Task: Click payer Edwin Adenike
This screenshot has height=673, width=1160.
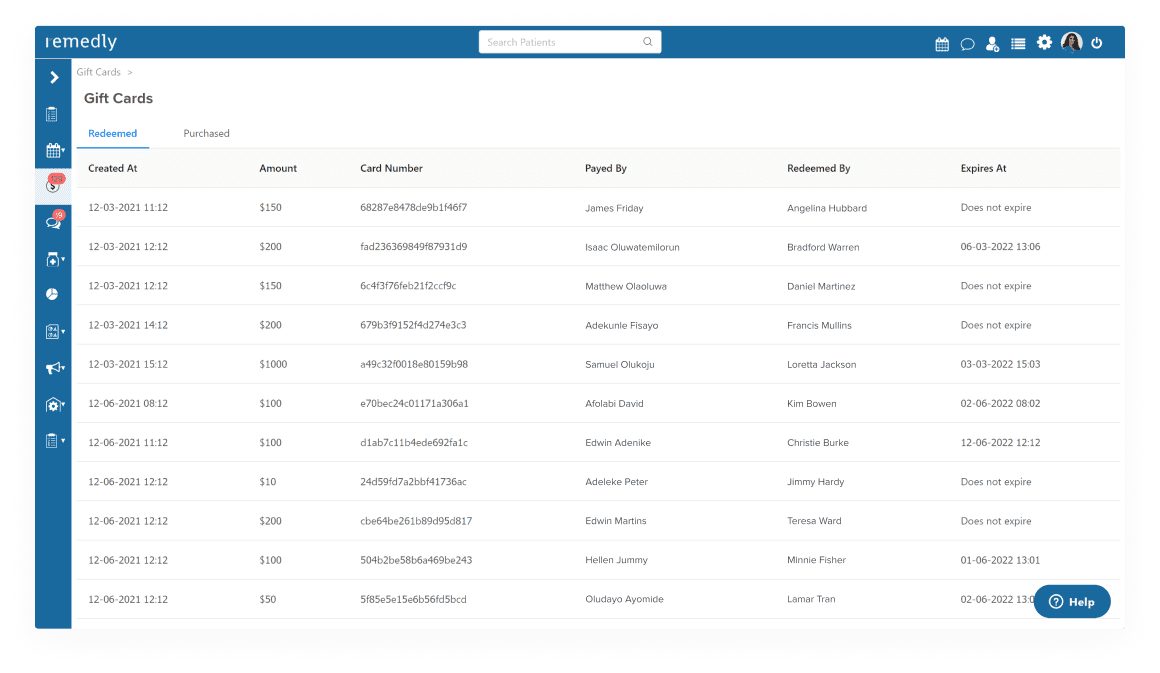Action: click(618, 443)
